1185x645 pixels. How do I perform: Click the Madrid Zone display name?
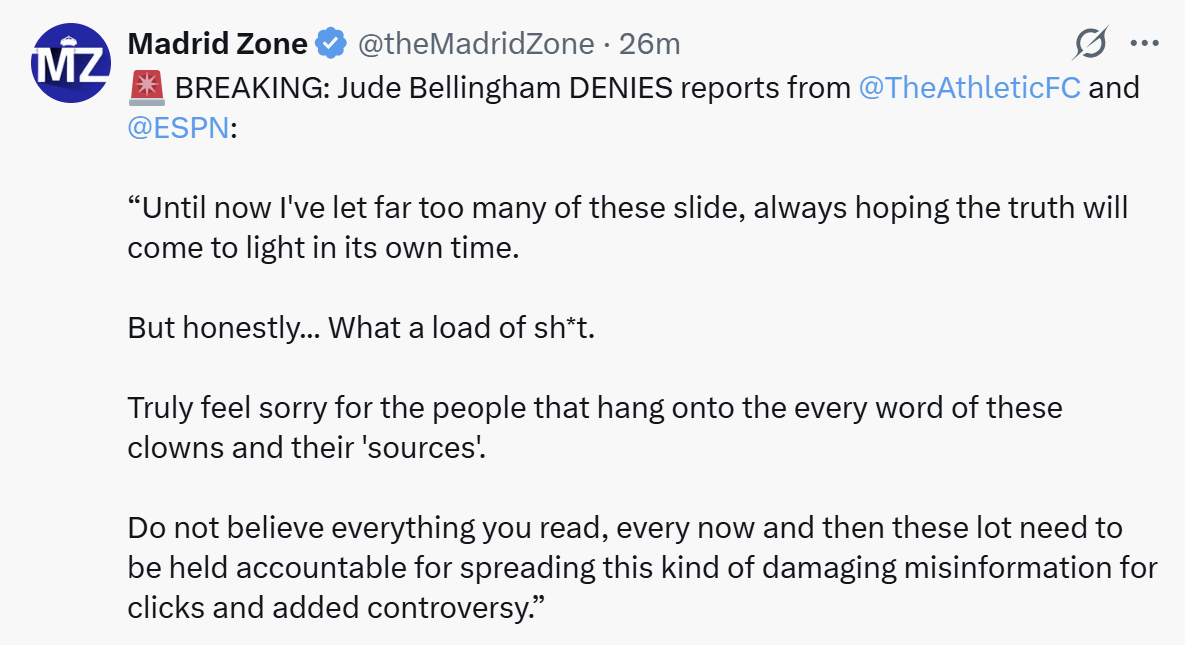pos(218,44)
